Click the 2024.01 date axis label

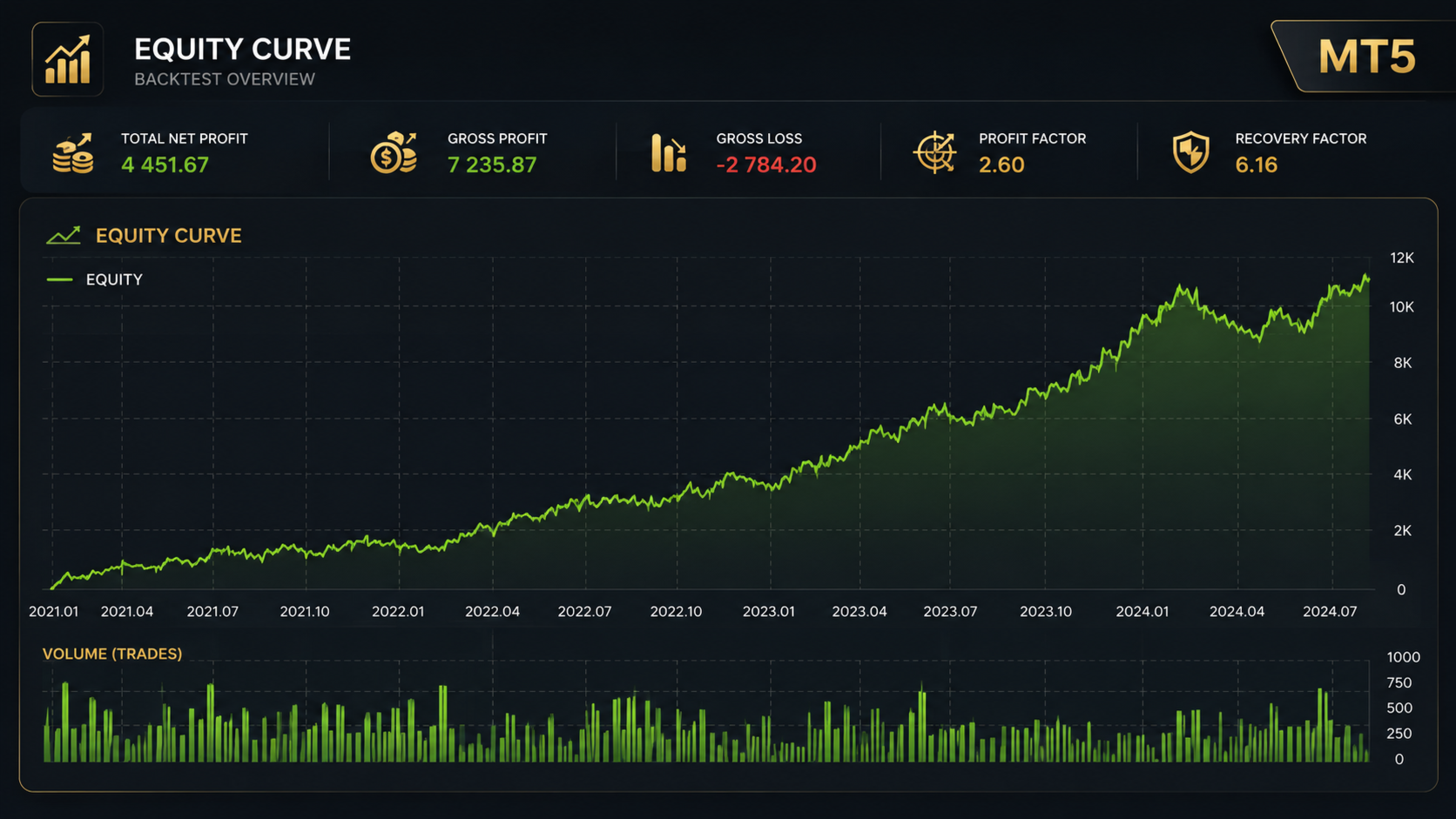pyautogui.click(x=1143, y=612)
